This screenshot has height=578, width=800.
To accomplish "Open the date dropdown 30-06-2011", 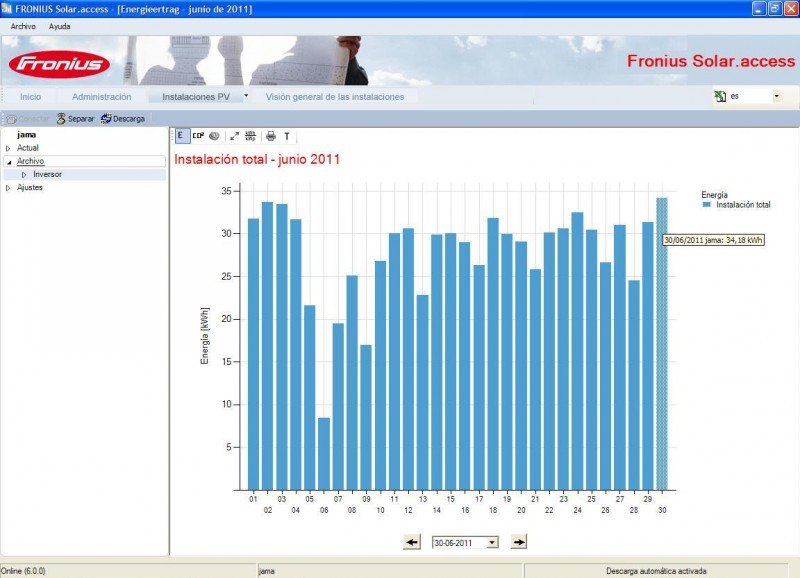I will coord(492,543).
